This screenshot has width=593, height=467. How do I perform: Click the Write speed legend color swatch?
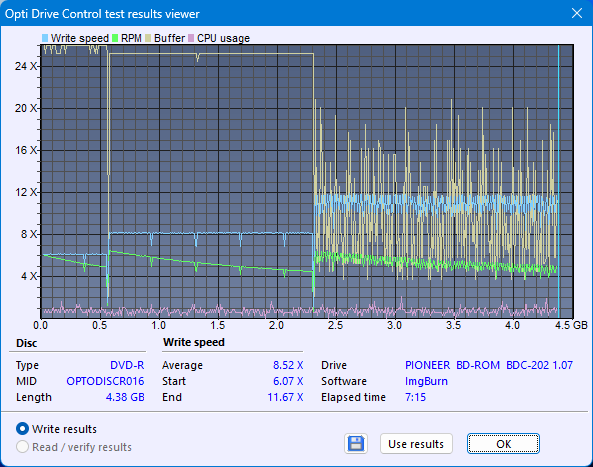pos(45,38)
